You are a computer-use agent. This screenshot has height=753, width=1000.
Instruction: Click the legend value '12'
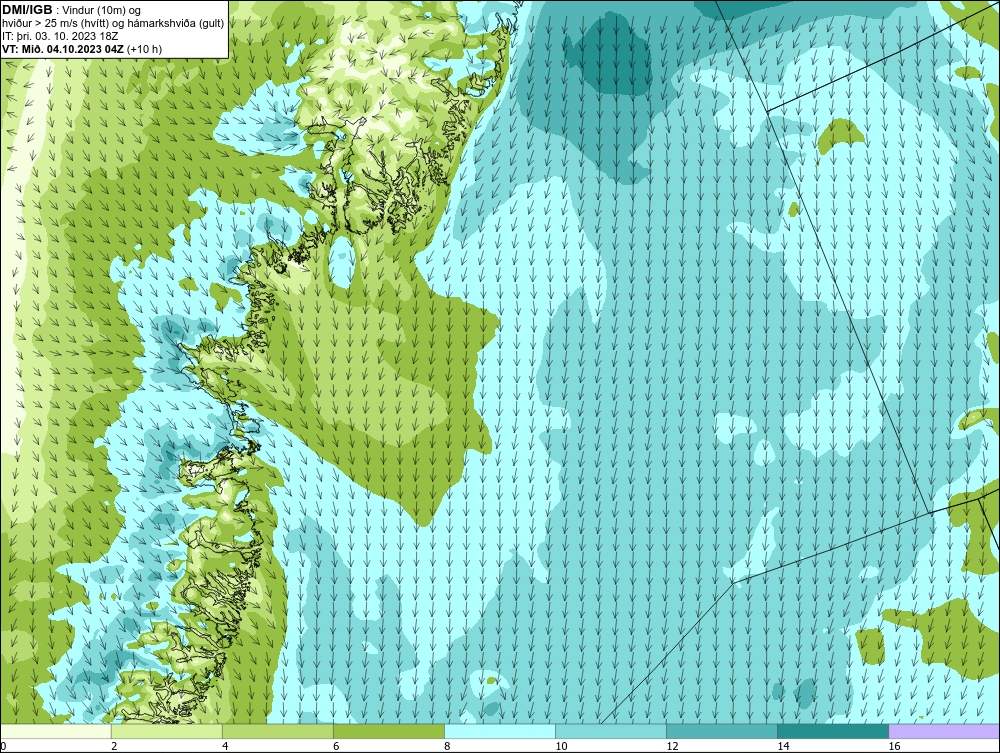point(672,746)
